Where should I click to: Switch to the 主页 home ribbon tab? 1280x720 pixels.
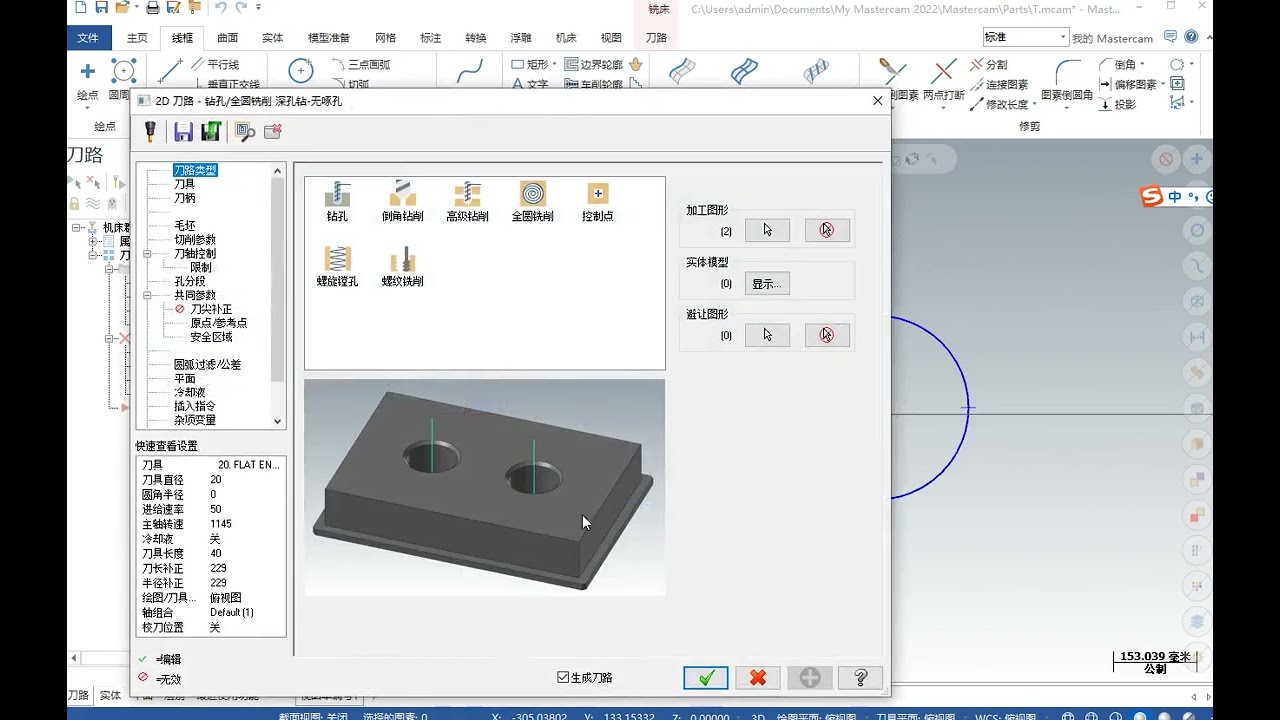[137, 38]
